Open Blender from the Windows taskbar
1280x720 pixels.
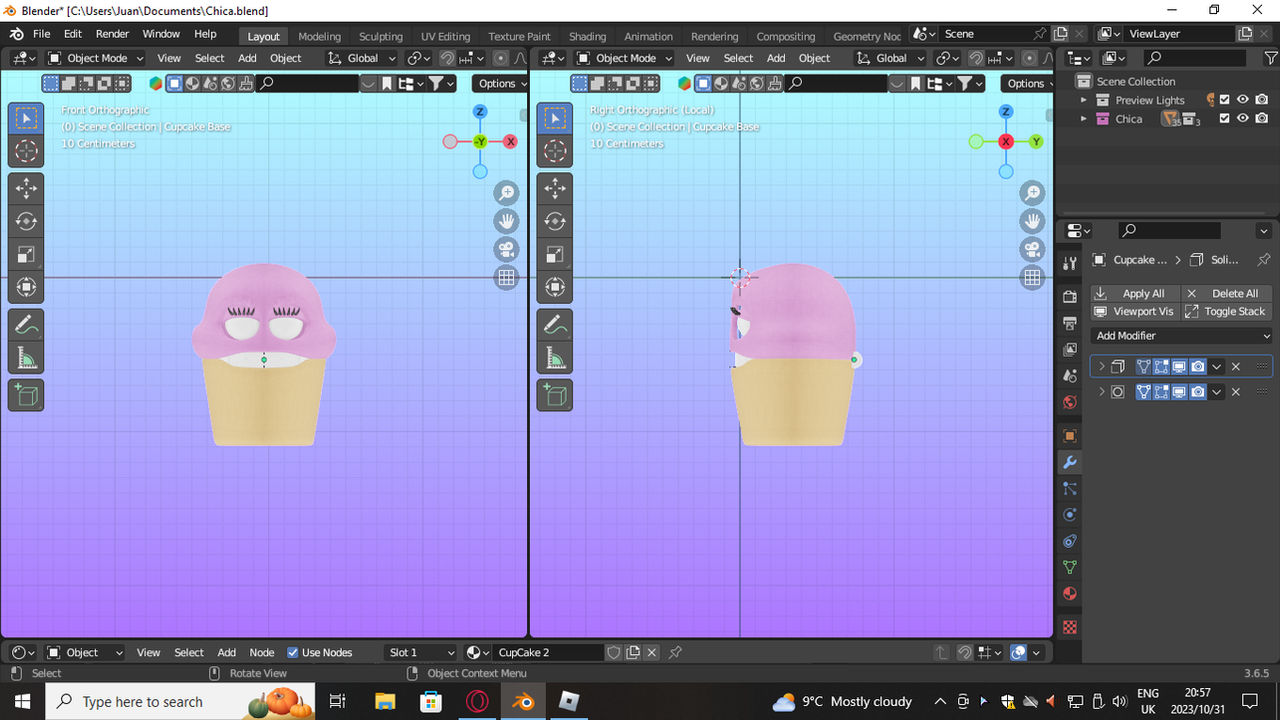523,701
